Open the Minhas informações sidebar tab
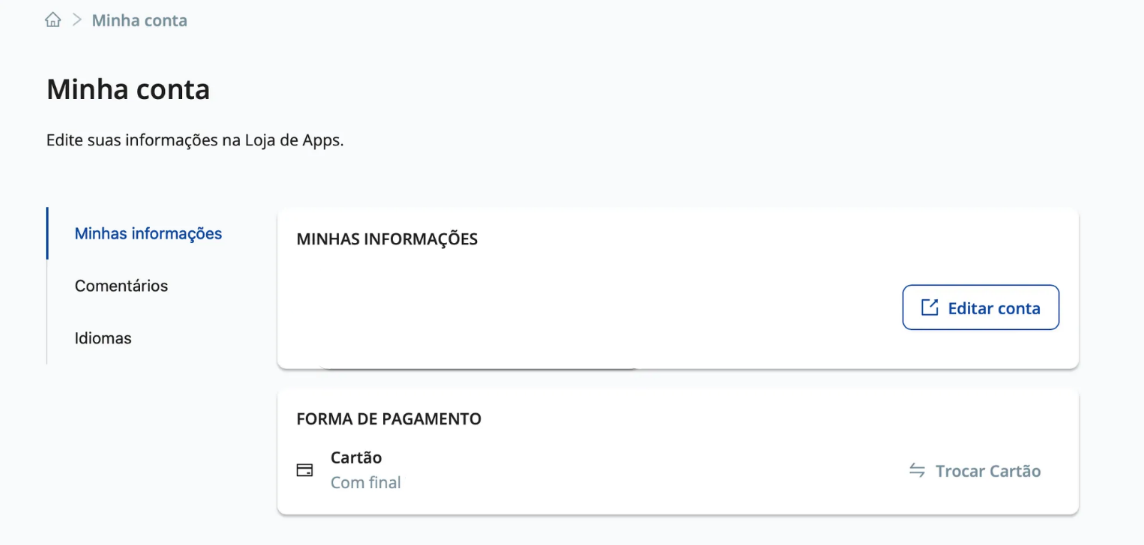 pos(148,234)
